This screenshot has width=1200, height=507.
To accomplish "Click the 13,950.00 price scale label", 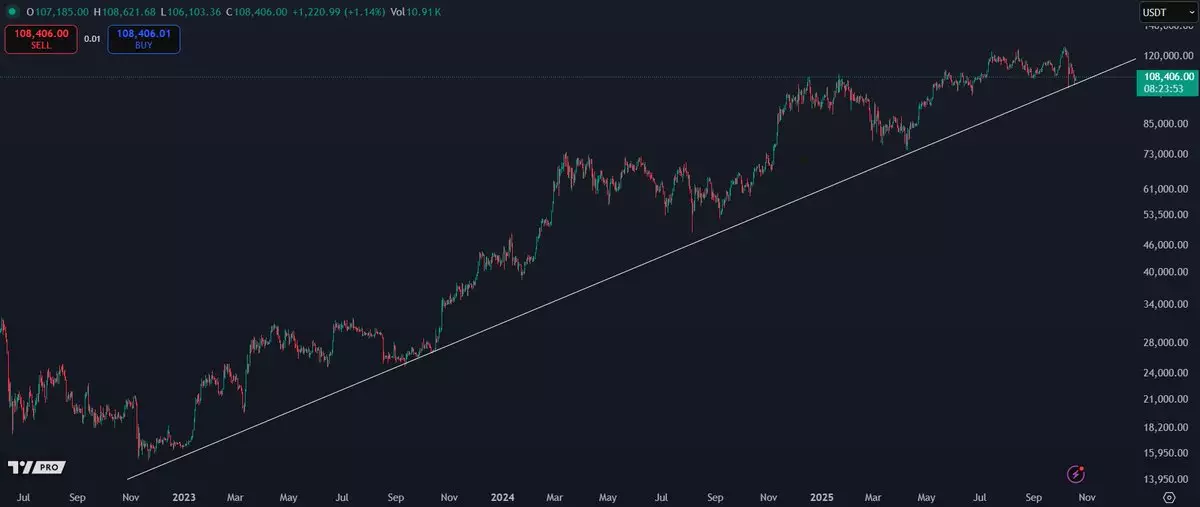I will [x=1166, y=480].
